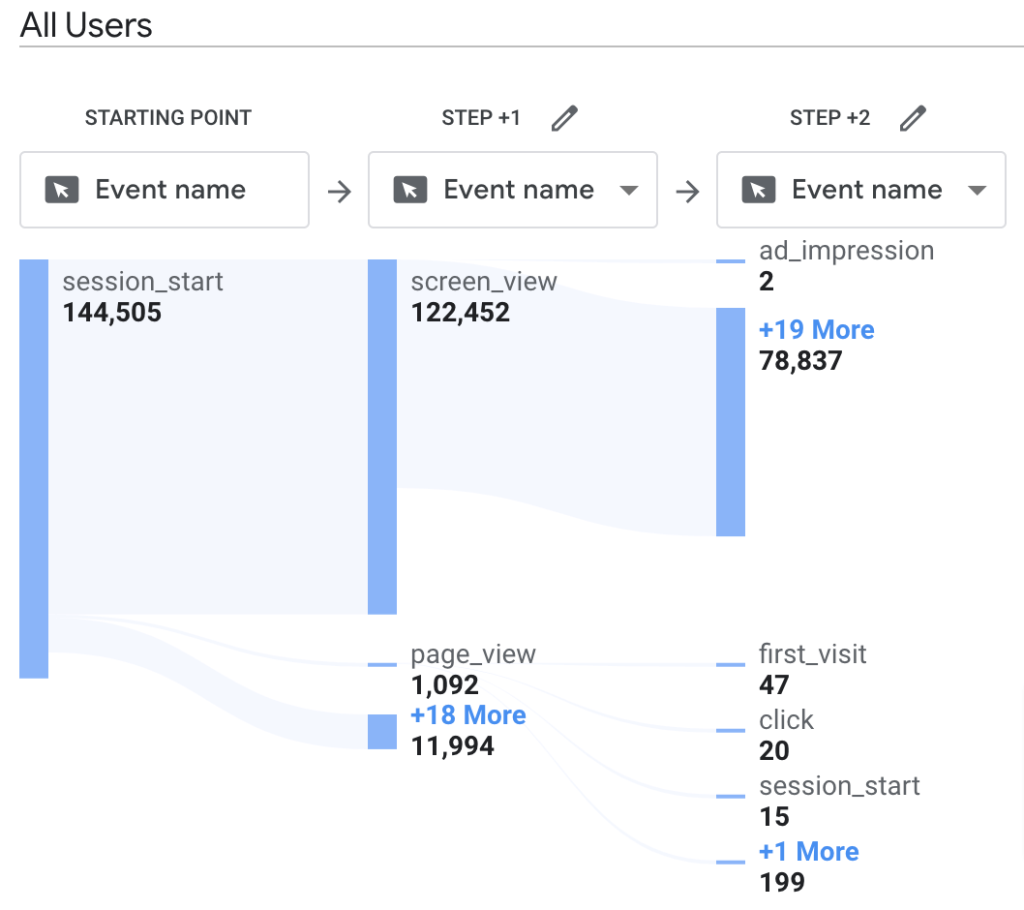The width and height of the screenshot is (1024, 910).
Task: Select the ad_impression event in Step +2
Action: coord(845,250)
